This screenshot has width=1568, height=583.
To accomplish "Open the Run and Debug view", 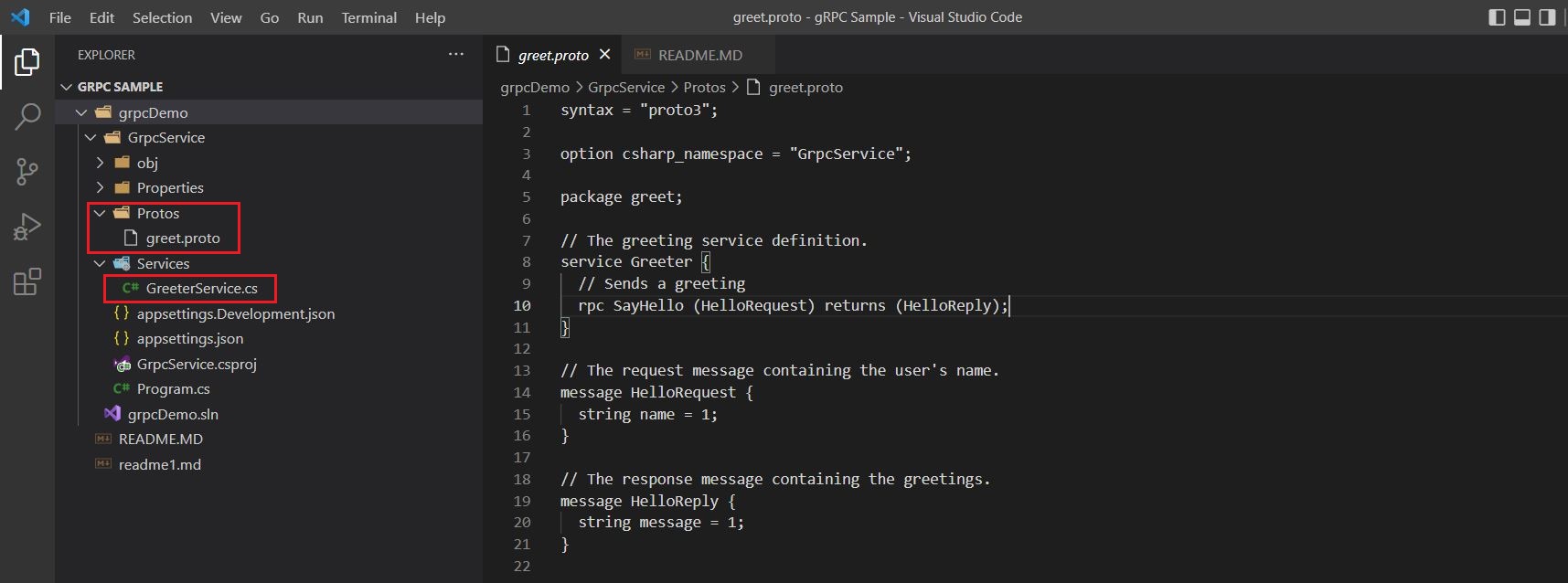I will point(27,226).
